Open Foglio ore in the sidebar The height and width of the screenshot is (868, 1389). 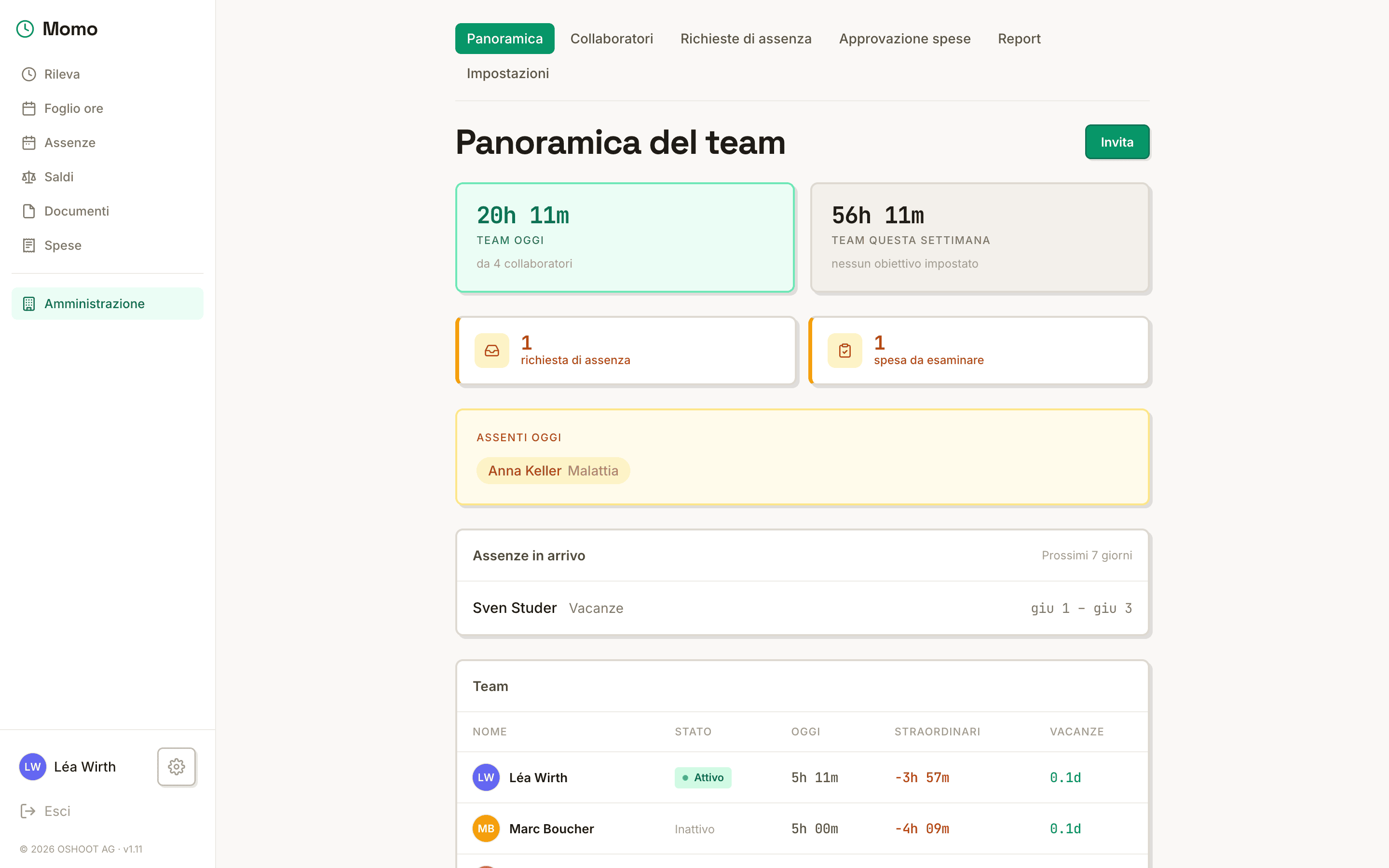(108, 108)
